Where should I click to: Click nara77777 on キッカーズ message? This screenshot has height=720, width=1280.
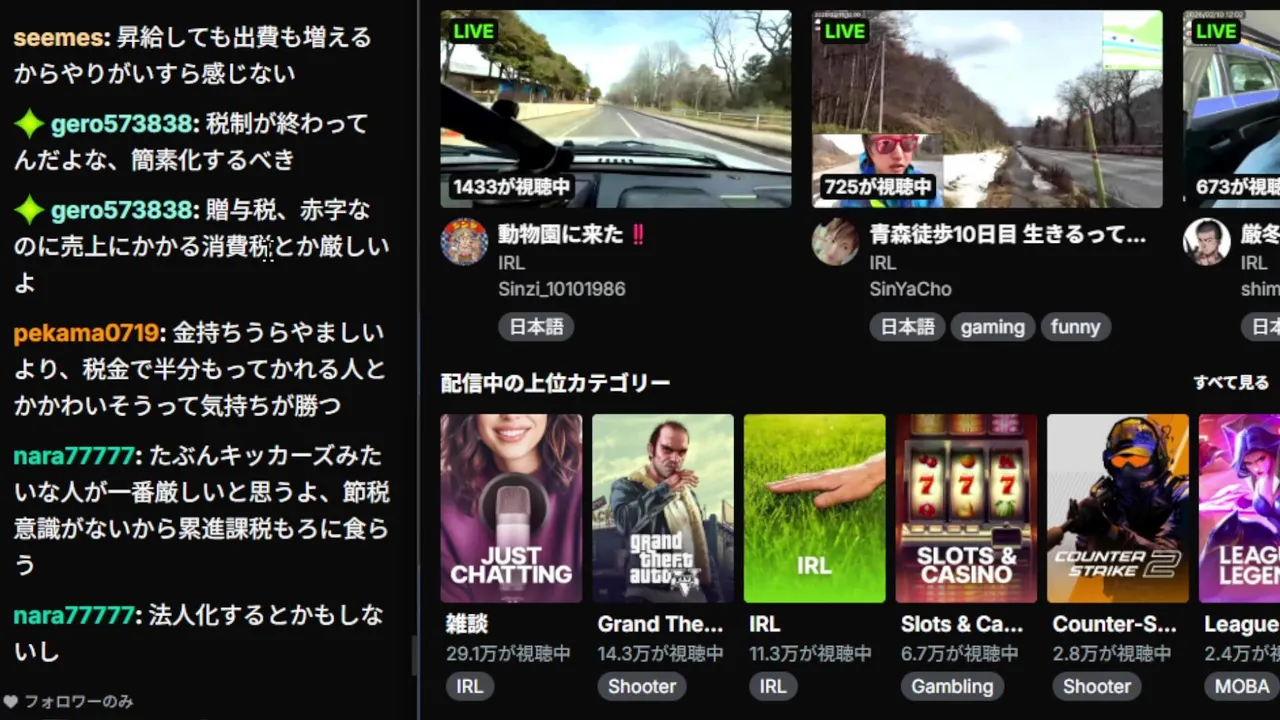(x=73, y=456)
